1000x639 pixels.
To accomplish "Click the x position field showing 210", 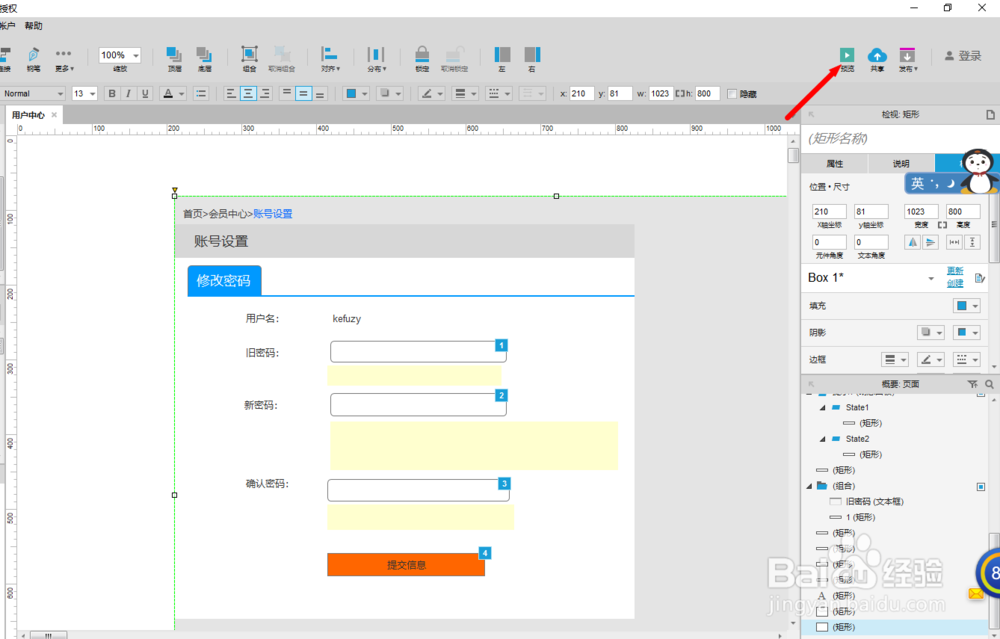I will tap(581, 94).
